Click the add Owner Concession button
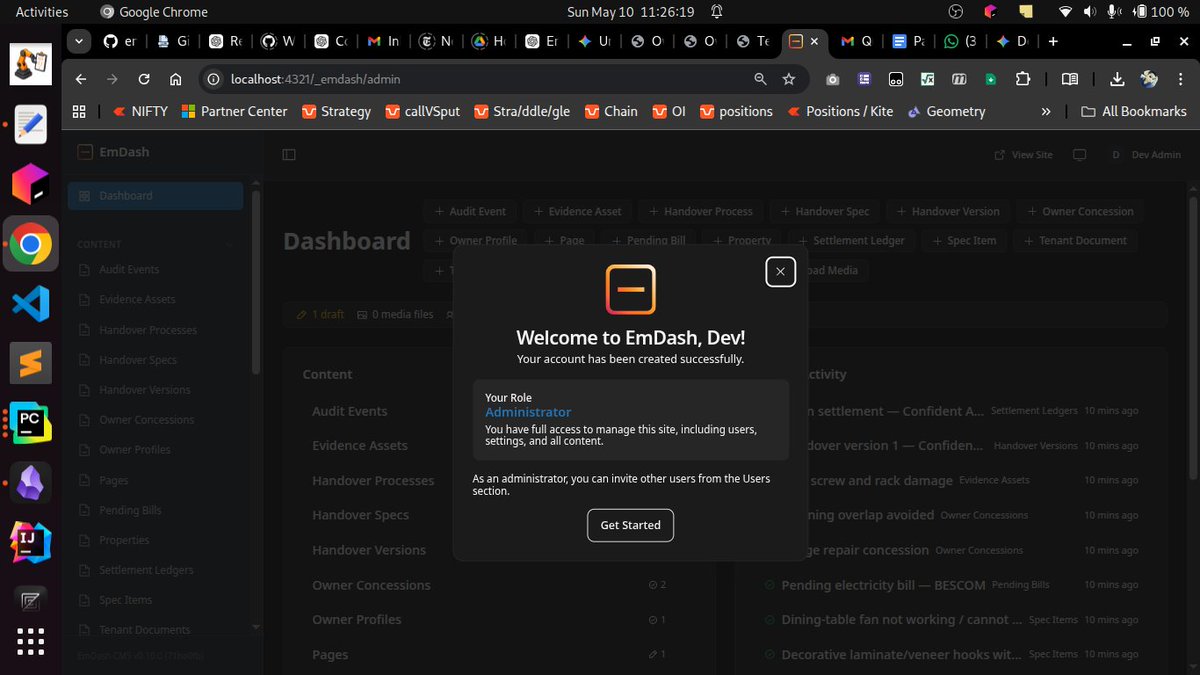 [x=1080, y=212]
